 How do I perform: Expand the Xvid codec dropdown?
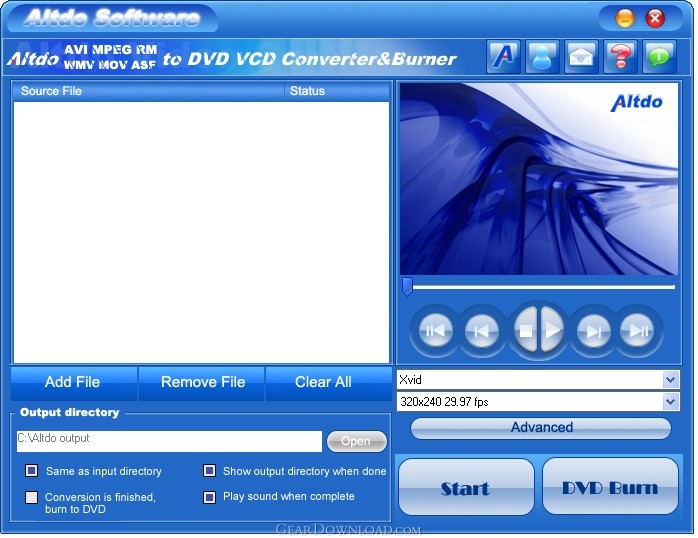[670, 380]
